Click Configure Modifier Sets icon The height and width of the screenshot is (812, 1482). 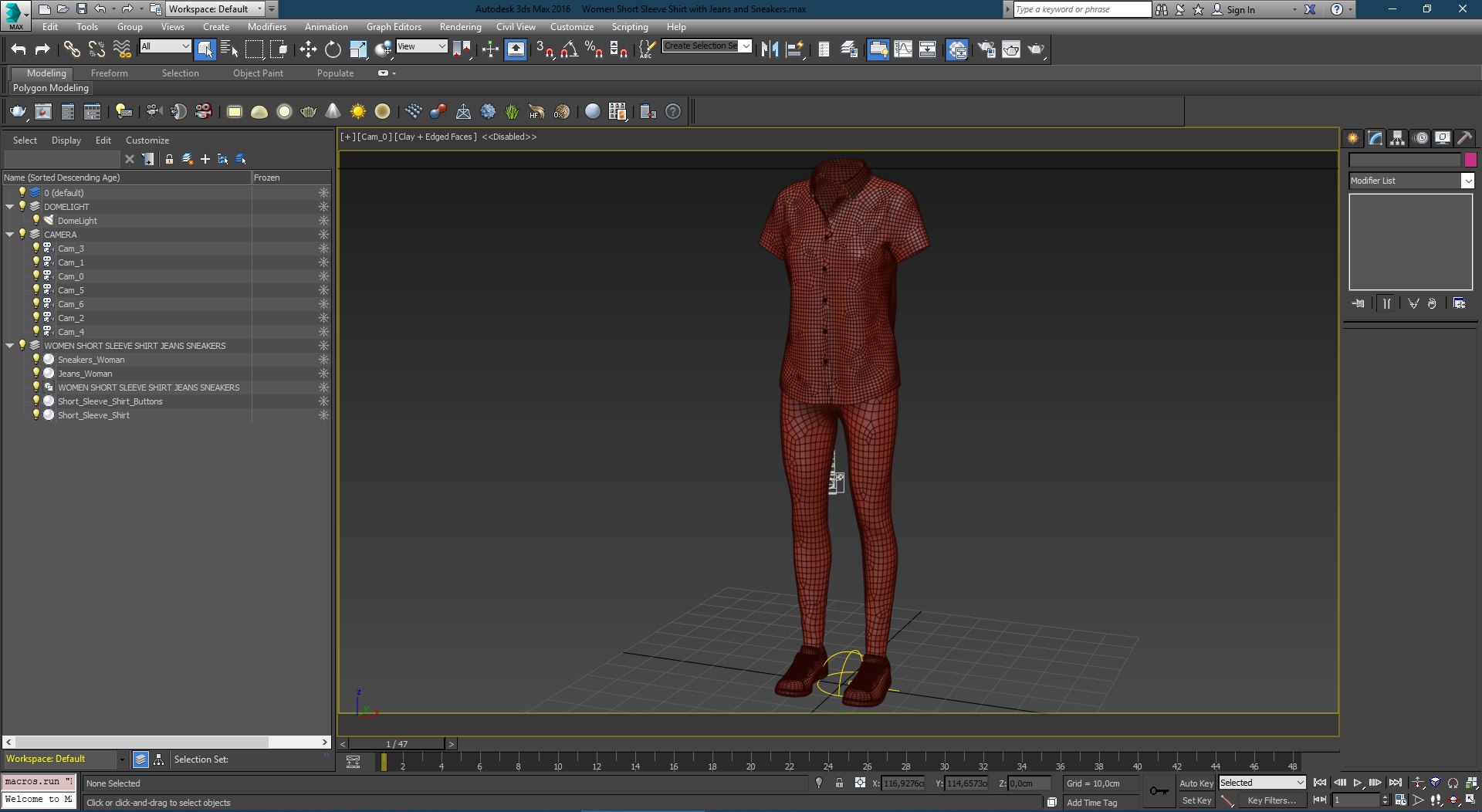pos(1459,303)
